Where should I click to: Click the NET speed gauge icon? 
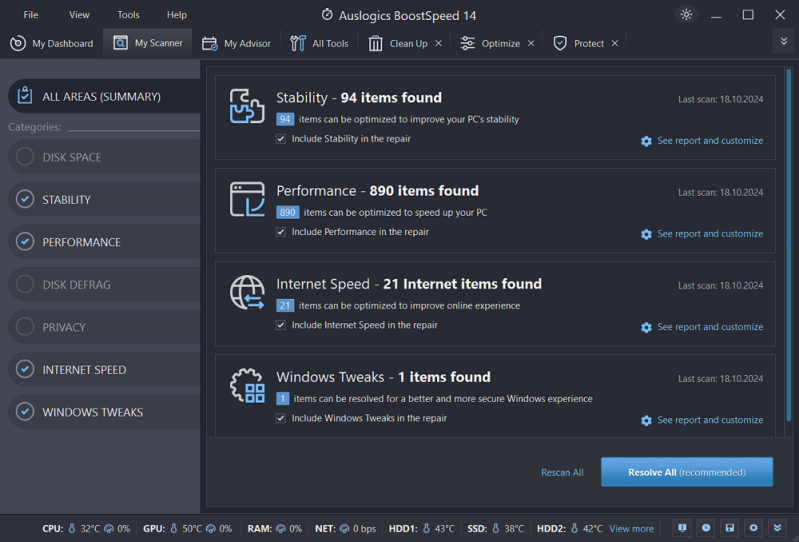[344, 529]
